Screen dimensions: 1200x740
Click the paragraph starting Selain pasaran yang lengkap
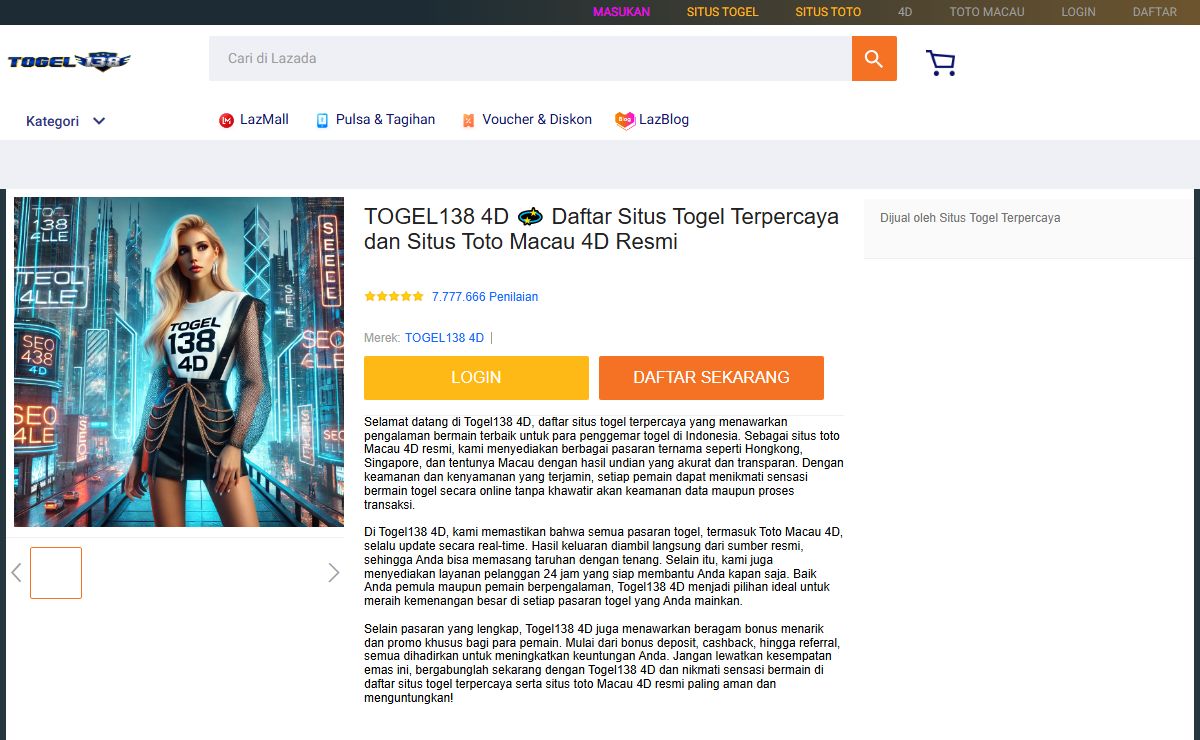(x=604, y=663)
